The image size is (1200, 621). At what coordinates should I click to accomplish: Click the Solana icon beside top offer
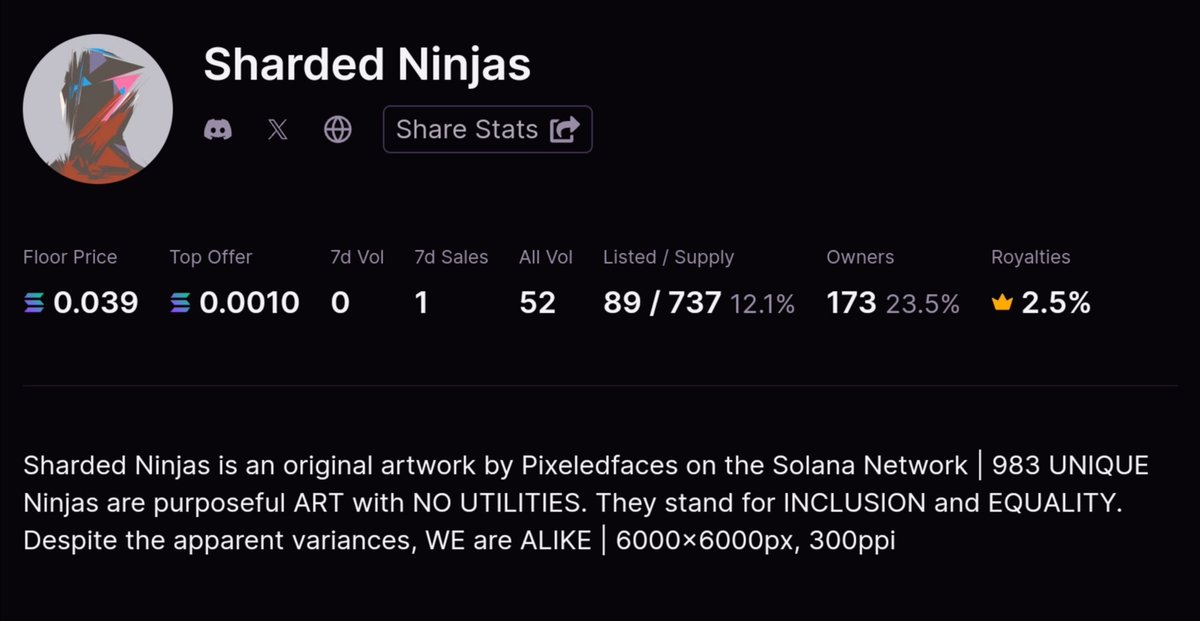click(x=180, y=303)
